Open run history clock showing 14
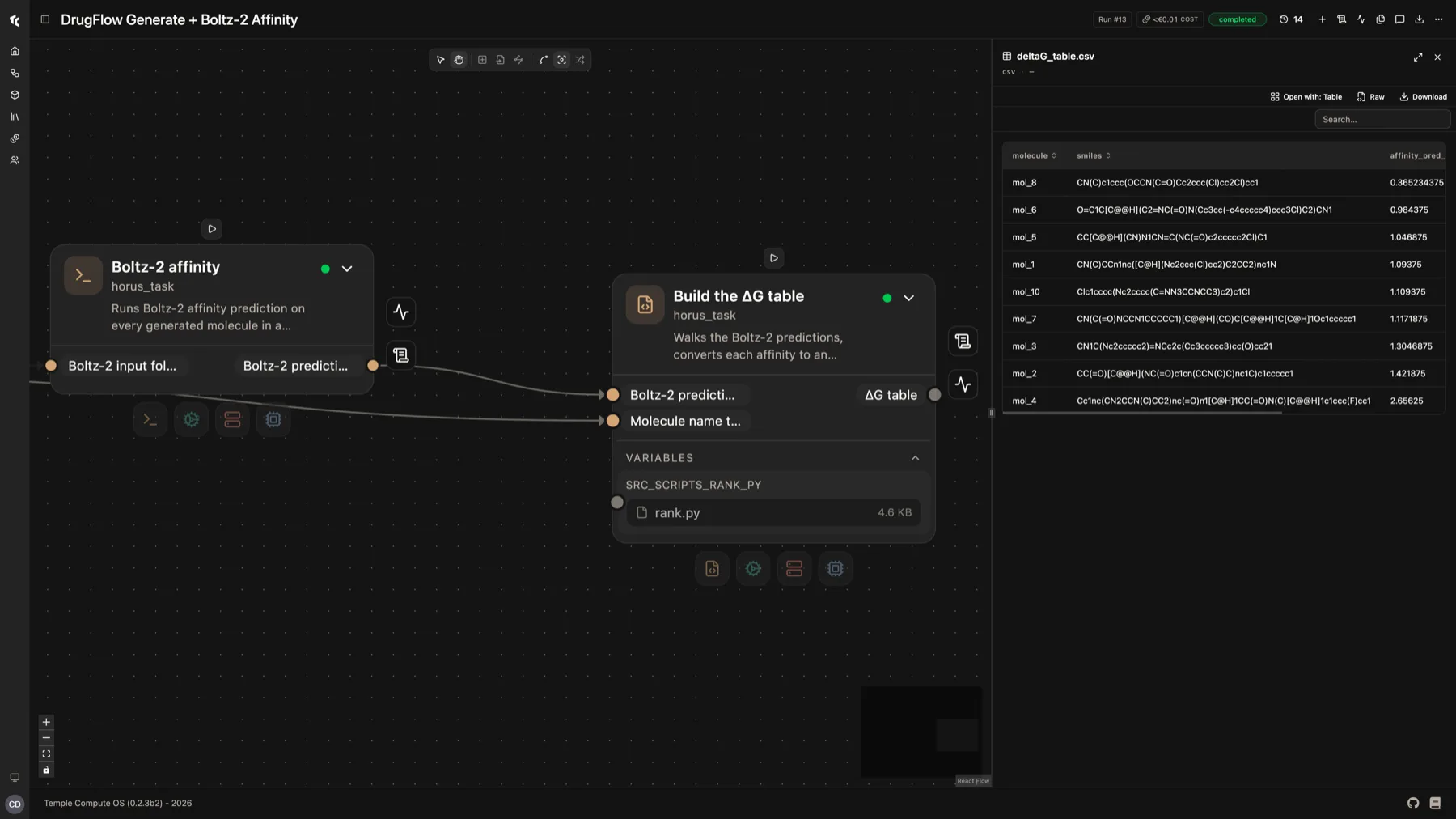This screenshot has height=819, width=1456. click(x=1291, y=19)
